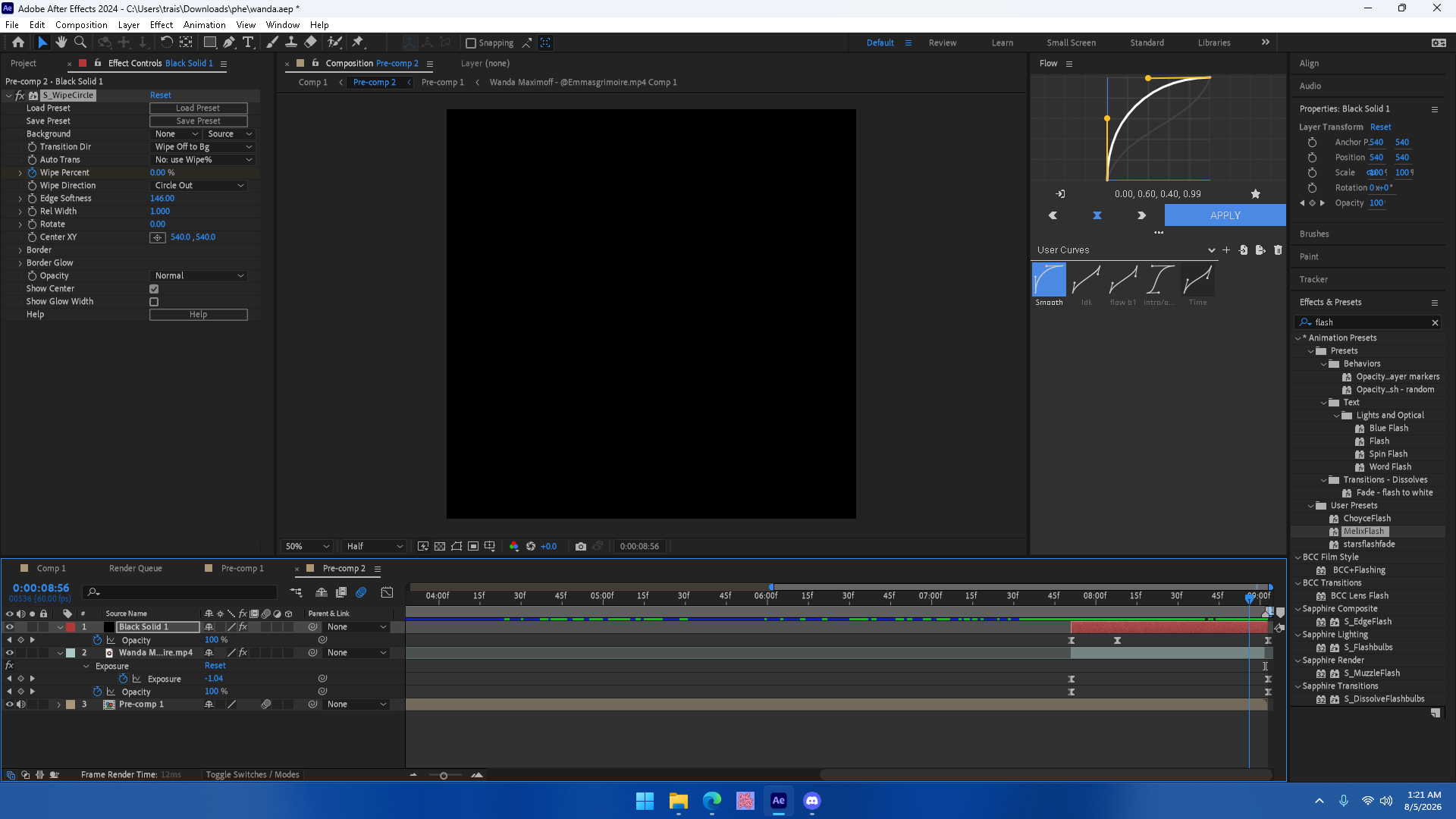Select the Horizontal Type tool

(248, 42)
